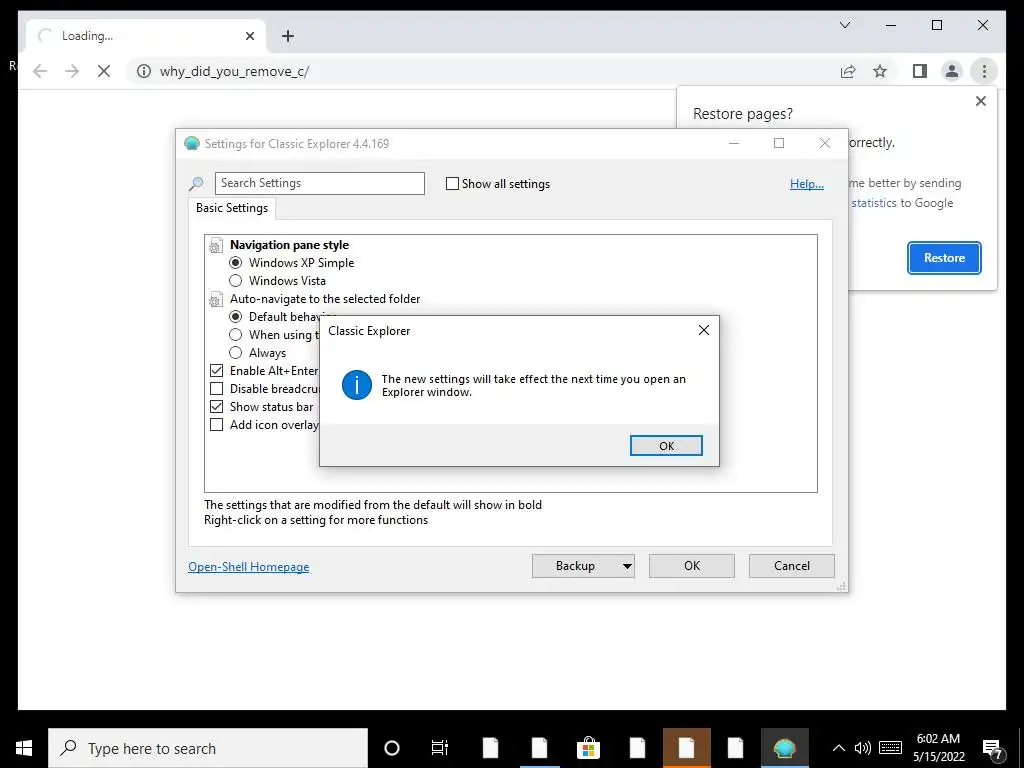
Task: Open Task View on taskbar
Action: click(440, 748)
